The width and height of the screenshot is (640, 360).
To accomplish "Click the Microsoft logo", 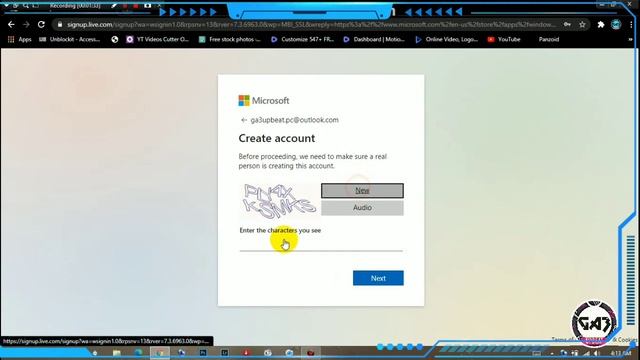I will [x=264, y=100].
